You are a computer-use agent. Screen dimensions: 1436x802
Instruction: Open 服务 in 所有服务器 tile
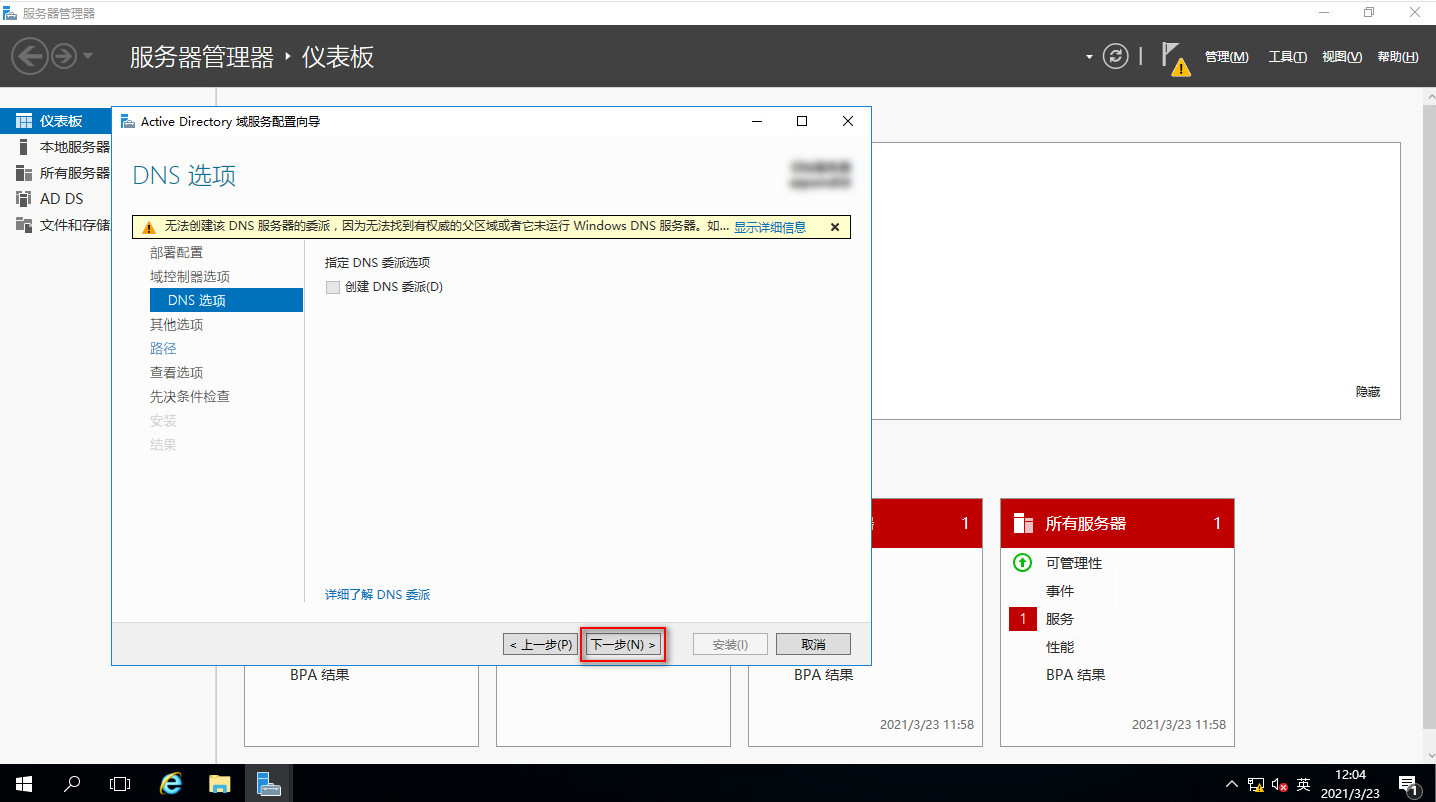pyautogui.click(x=1060, y=619)
